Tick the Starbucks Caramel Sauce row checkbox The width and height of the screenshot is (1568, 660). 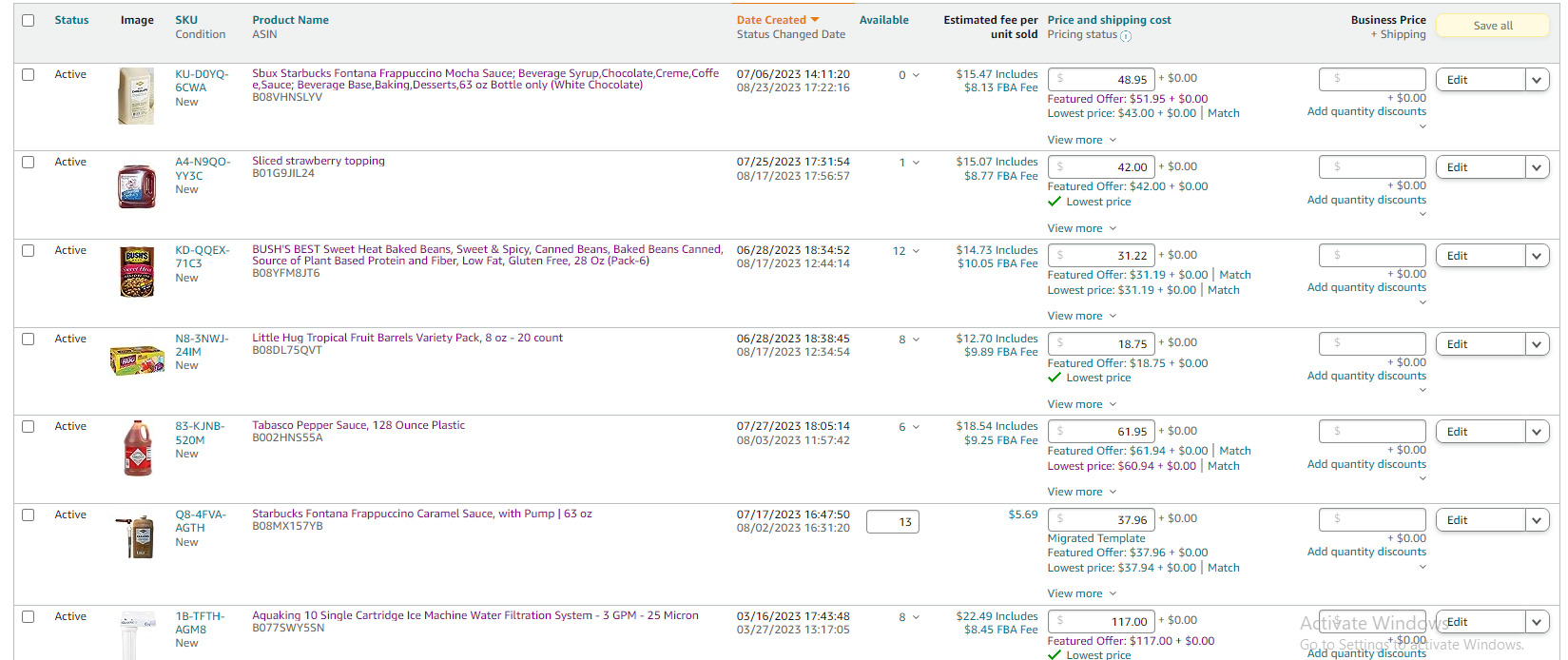(29, 514)
